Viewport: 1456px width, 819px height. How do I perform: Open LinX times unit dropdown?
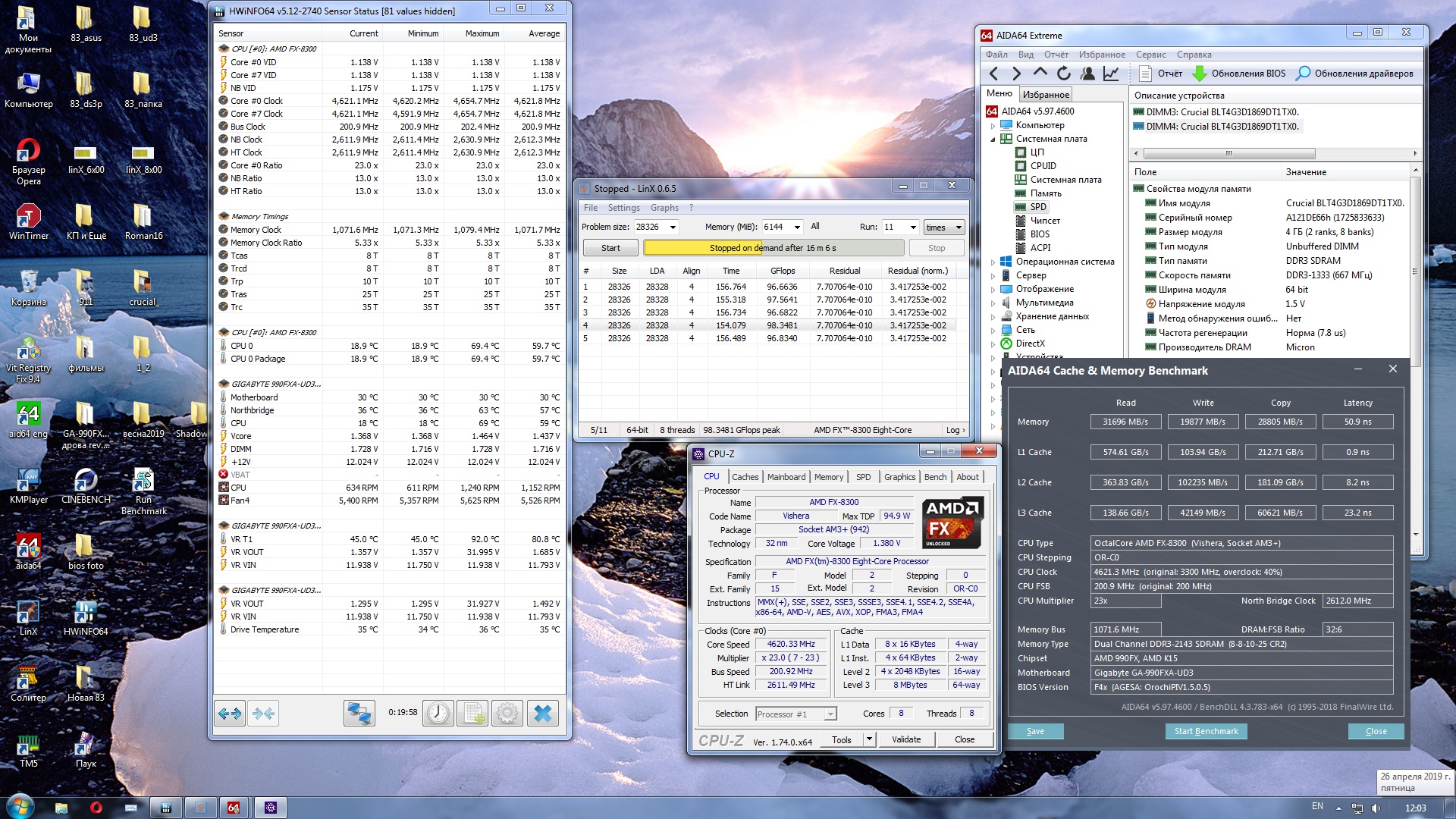[x=958, y=227]
